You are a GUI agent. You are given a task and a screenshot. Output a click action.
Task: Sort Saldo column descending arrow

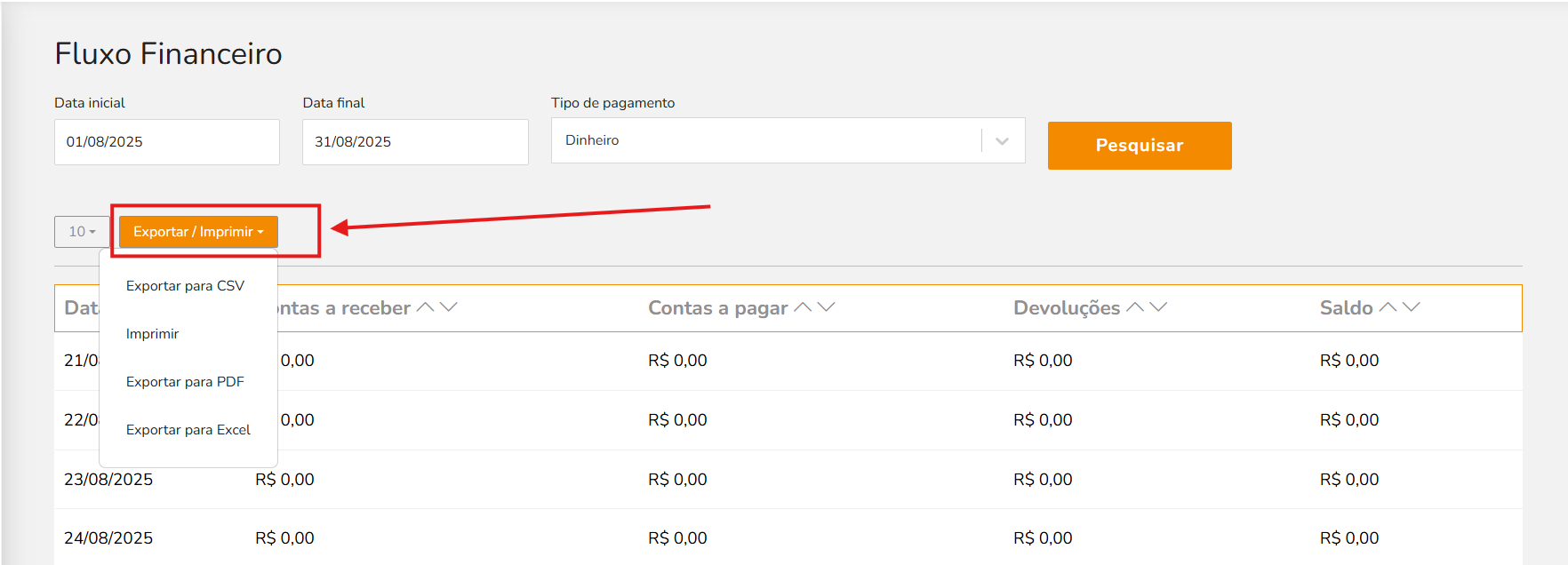tap(1412, 307)
